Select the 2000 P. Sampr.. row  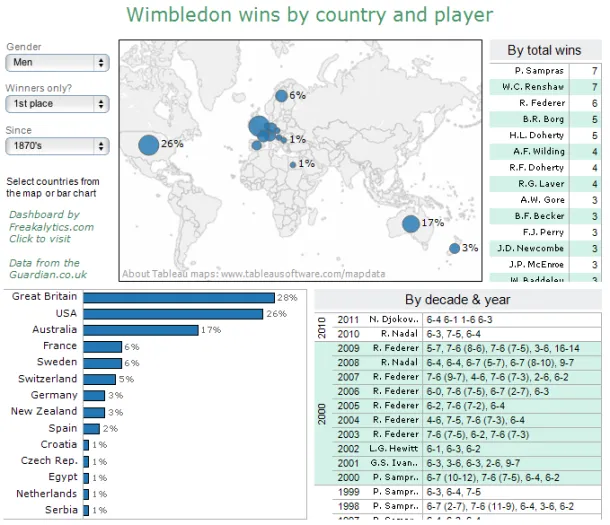click(x=467, y=478)
